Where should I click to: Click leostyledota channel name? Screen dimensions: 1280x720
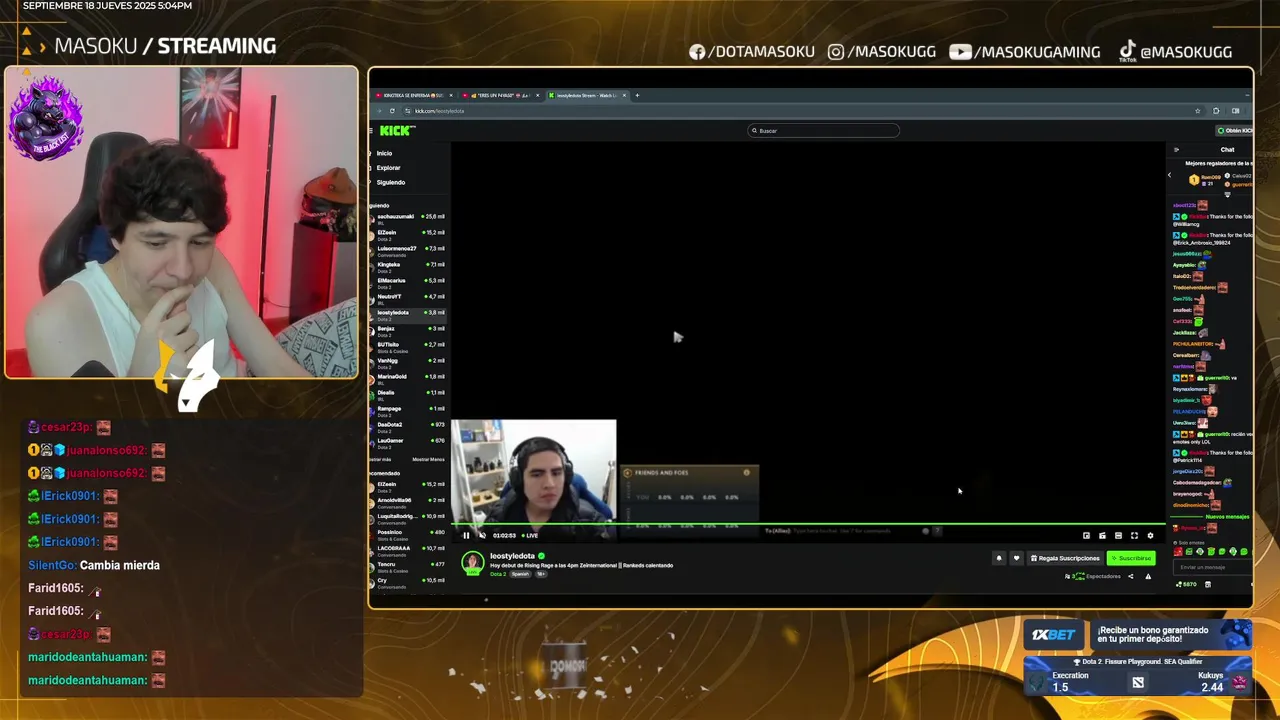(x=512, y=556)
